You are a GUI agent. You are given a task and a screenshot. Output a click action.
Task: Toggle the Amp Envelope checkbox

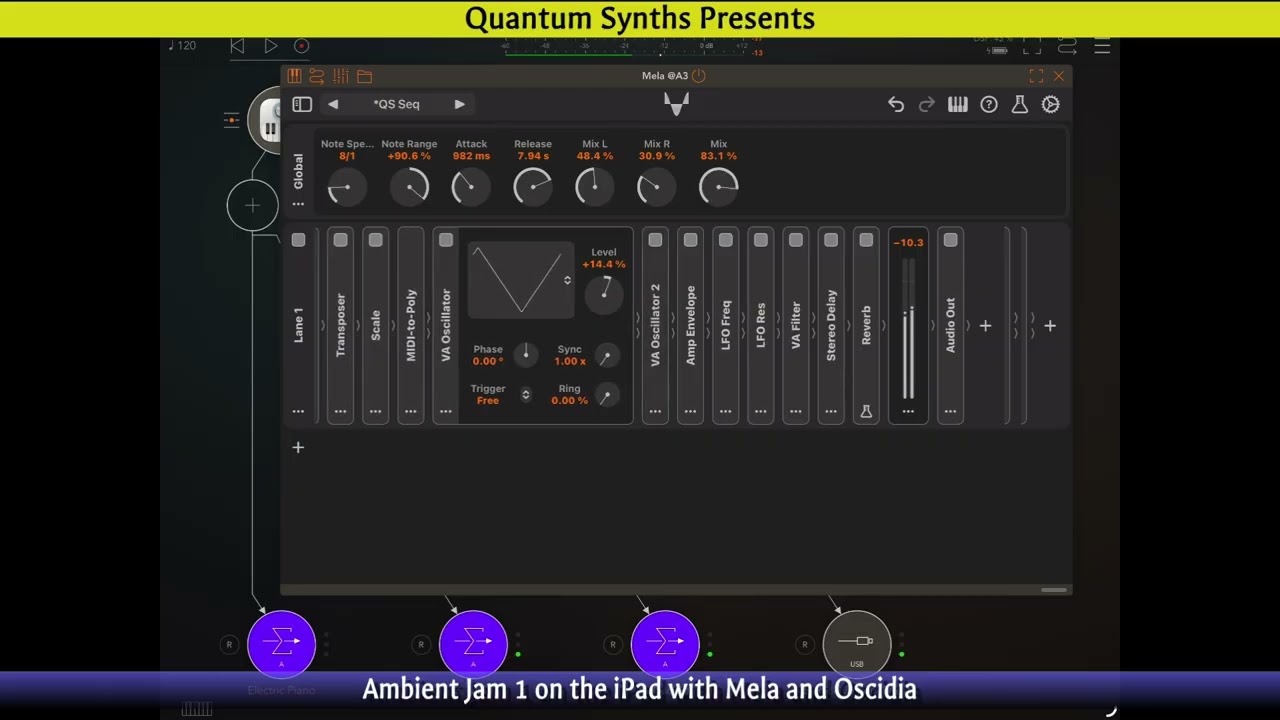[690, 240]
